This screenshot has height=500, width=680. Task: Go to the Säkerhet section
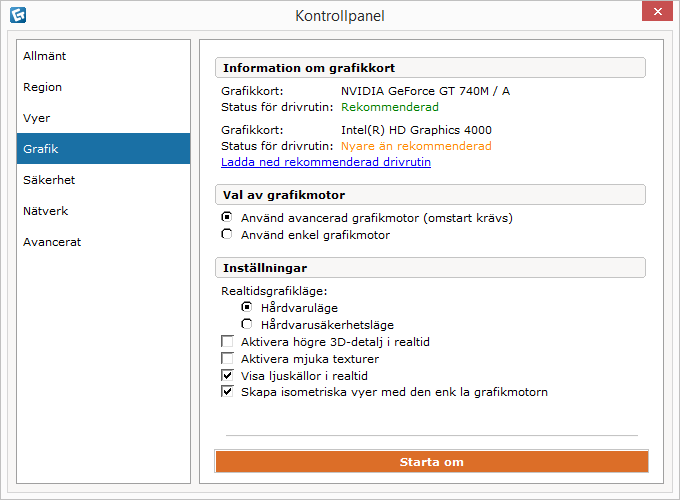(103, 180)
